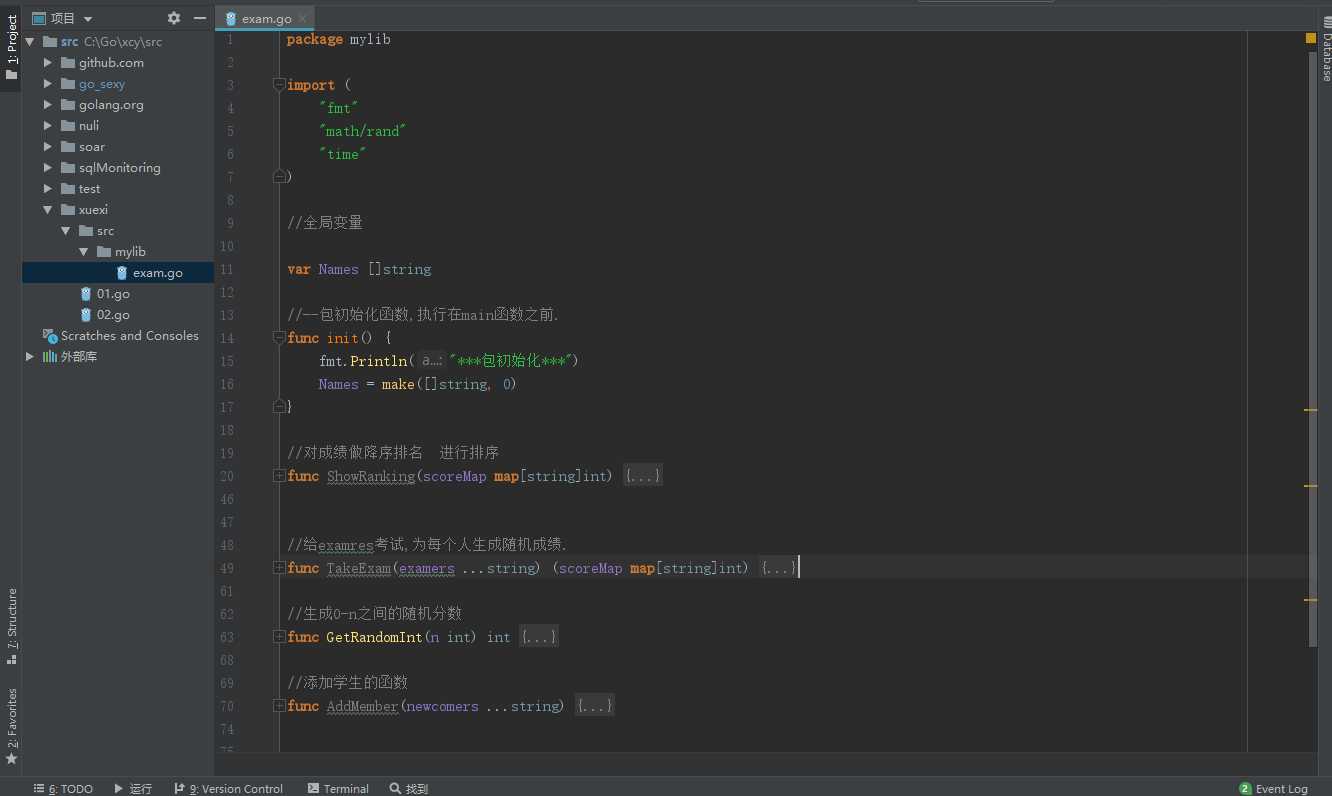Click line number 11 in gutter
The height and width of the screenshot is (796, 1332).
point(227,269)
